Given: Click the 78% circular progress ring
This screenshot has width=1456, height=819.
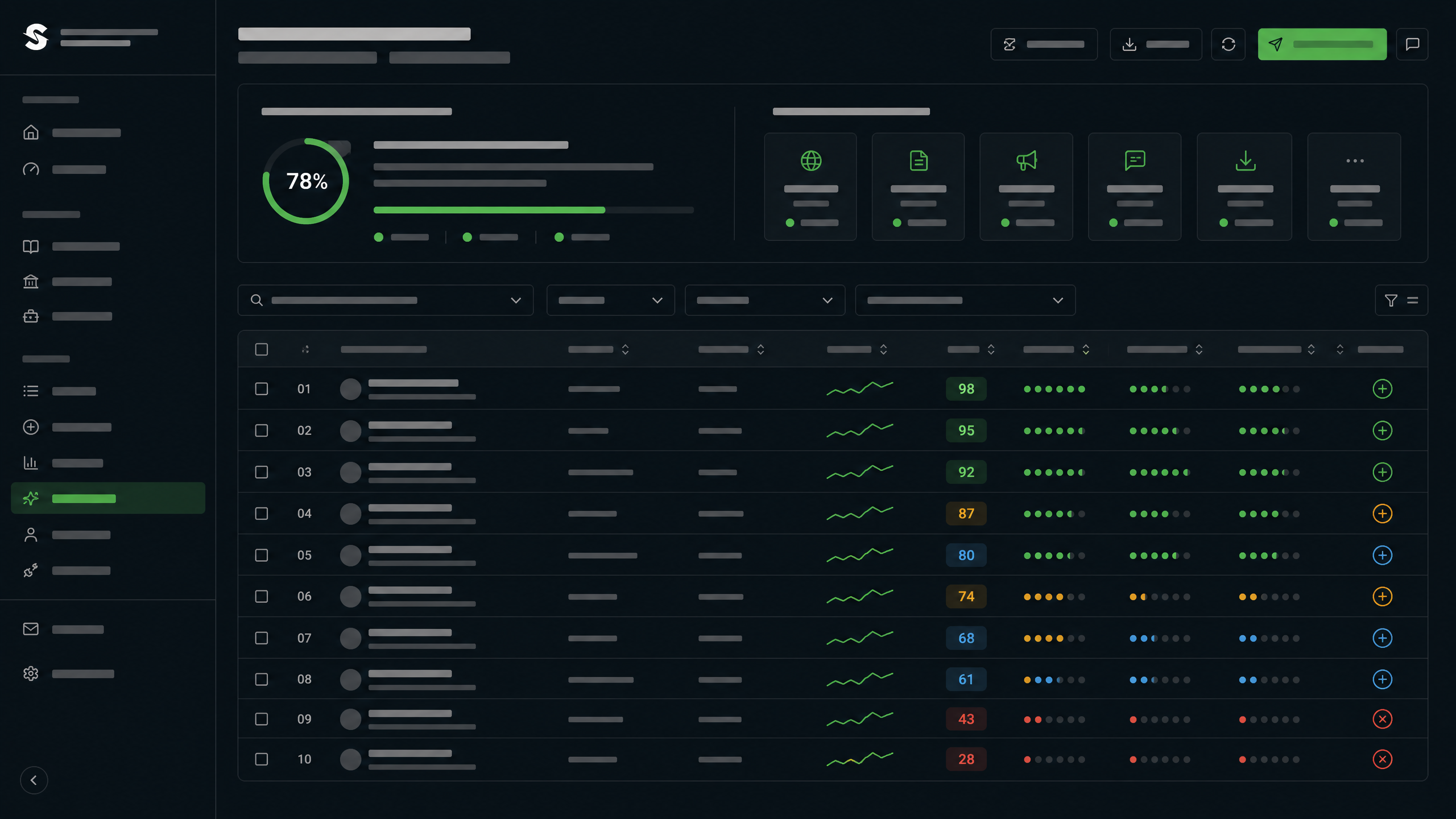Looking at the screenshot, I should pyautogui.click(x=306, y=181).
